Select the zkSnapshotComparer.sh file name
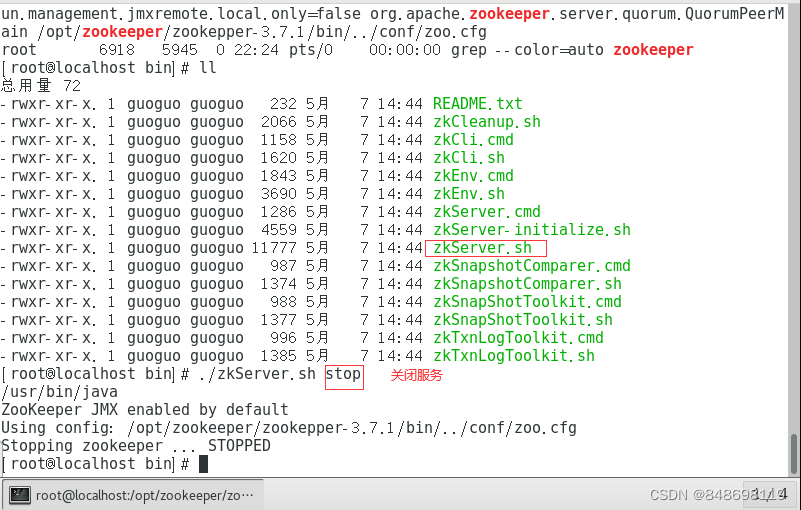This screenshot has width=801, height=510. click(x=527, y=284)
